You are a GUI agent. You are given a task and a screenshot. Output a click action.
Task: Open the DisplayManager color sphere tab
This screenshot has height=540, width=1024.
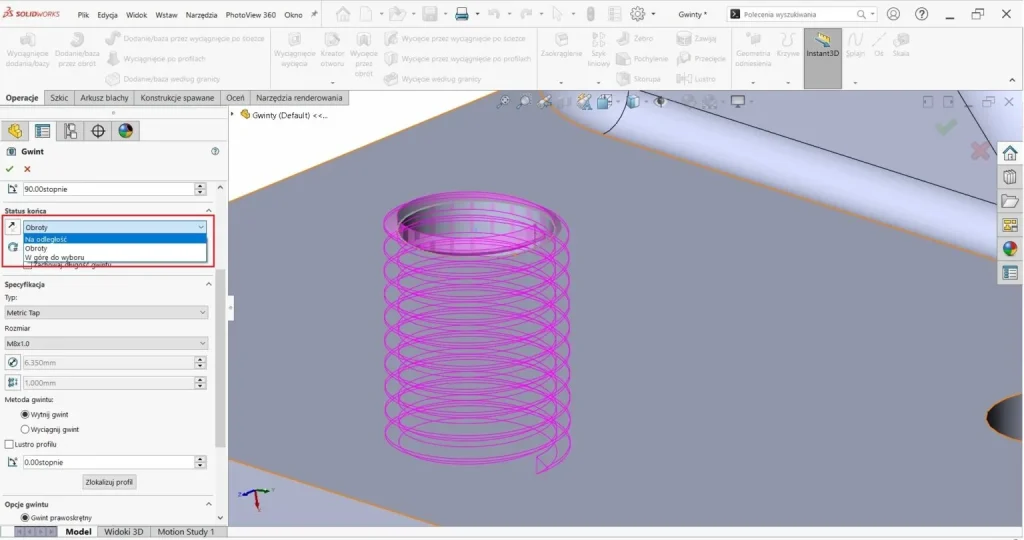tap(125, 131)
